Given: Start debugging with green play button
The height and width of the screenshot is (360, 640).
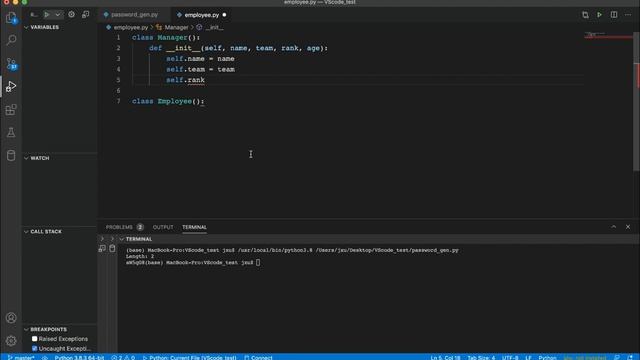Looking at the screenshot, I should (47, 15).
